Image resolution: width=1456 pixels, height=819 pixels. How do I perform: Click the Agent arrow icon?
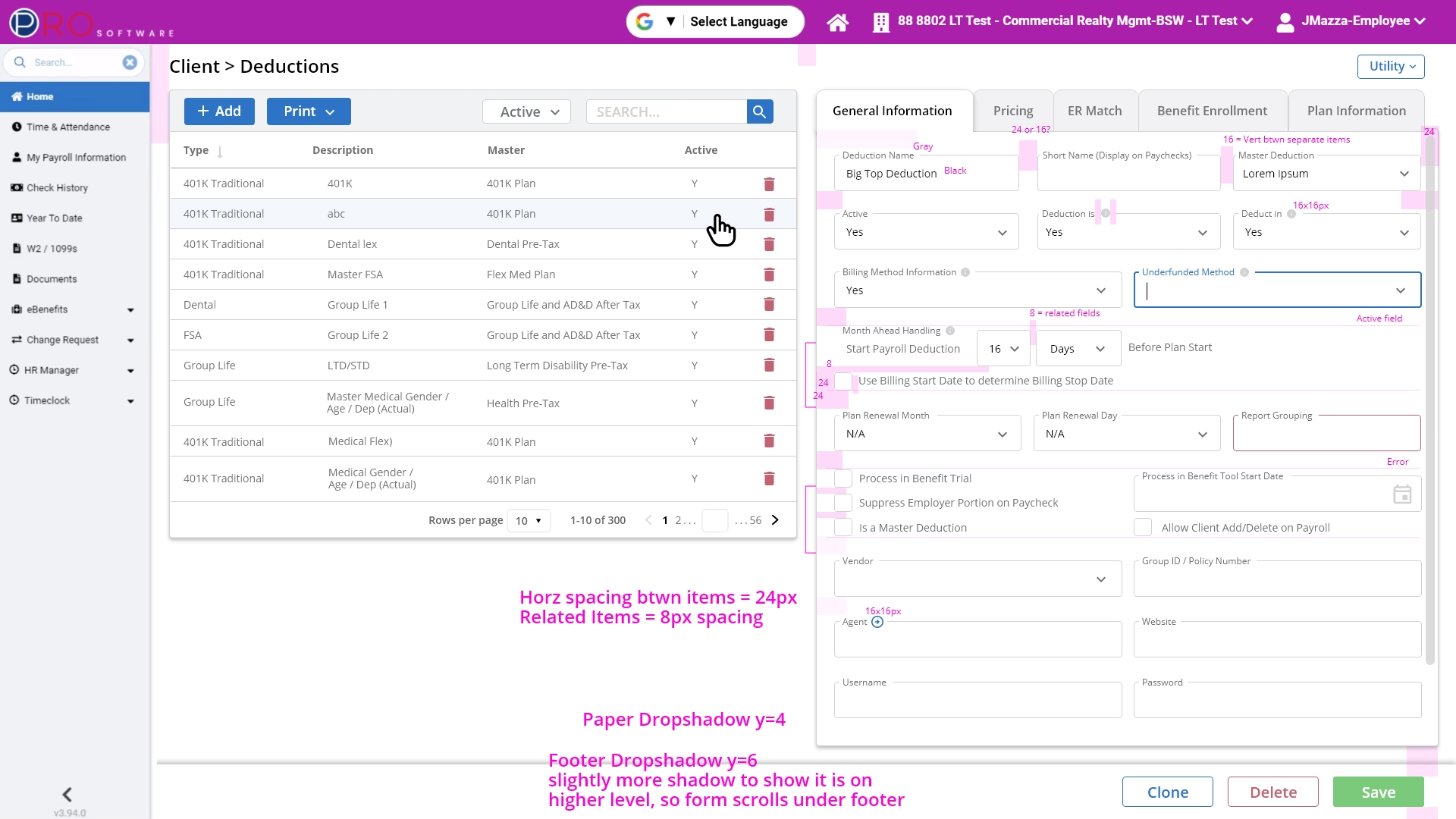[877, 622]
